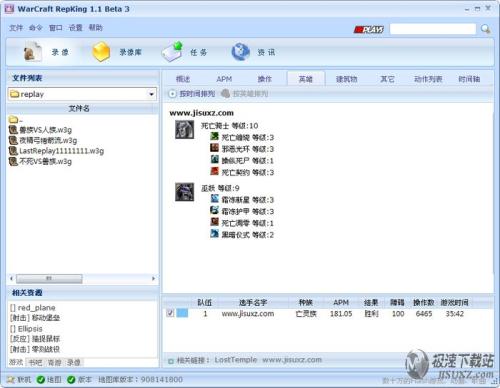Switch to the APM tab
This screenshot has width=500, height=388.
point(224,79)
